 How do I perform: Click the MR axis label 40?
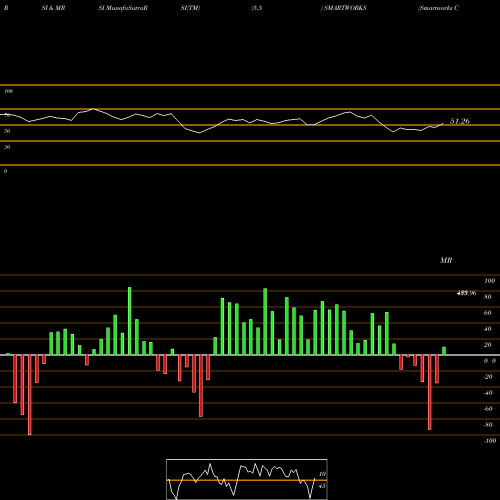pos(487,329)
